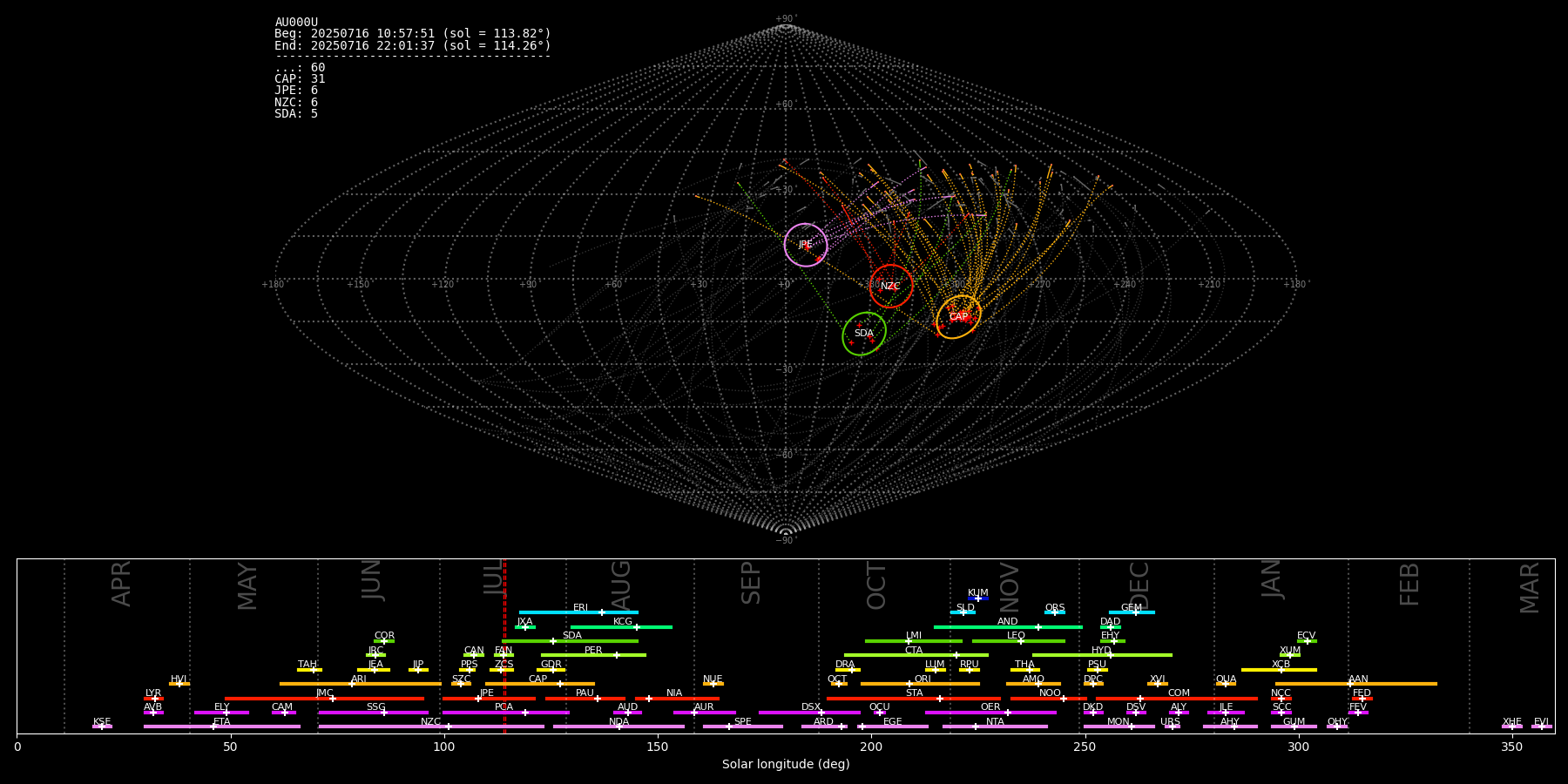Click the pink NTA shower bar
The width and height of the screenshot is (1568, 784).
(x=995, y=727)
